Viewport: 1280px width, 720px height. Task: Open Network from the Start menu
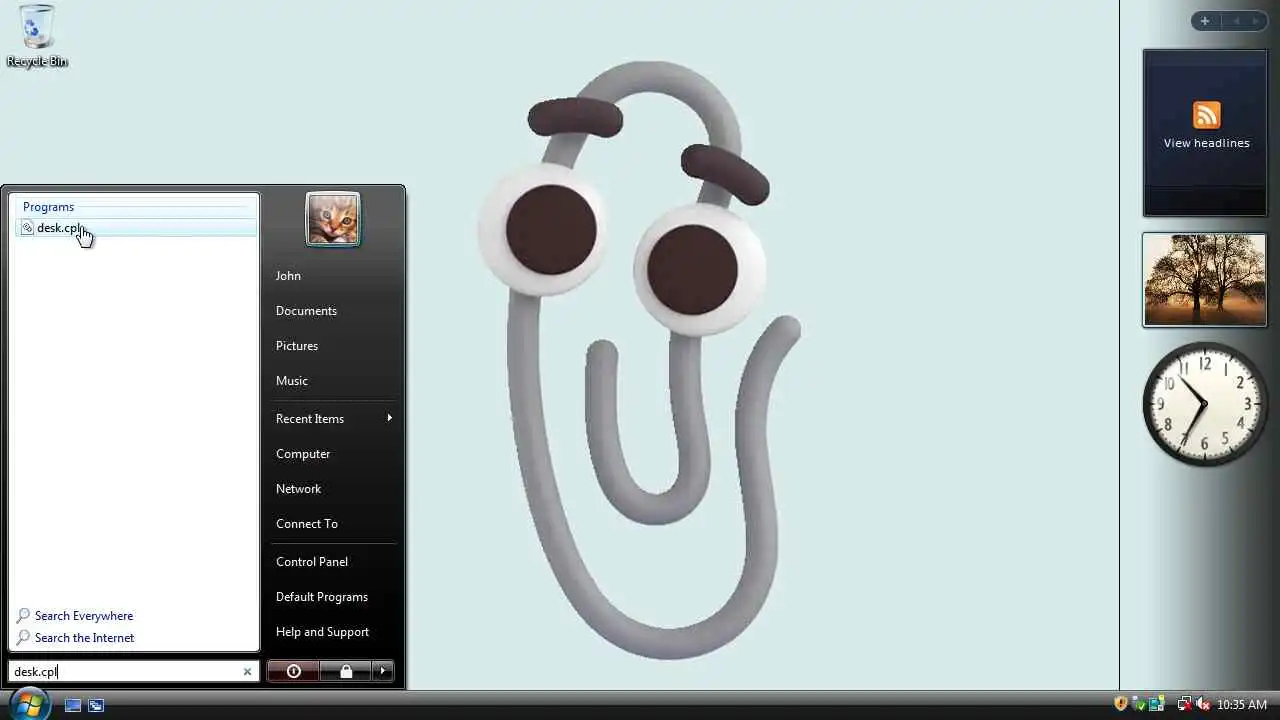click(298, 489)
